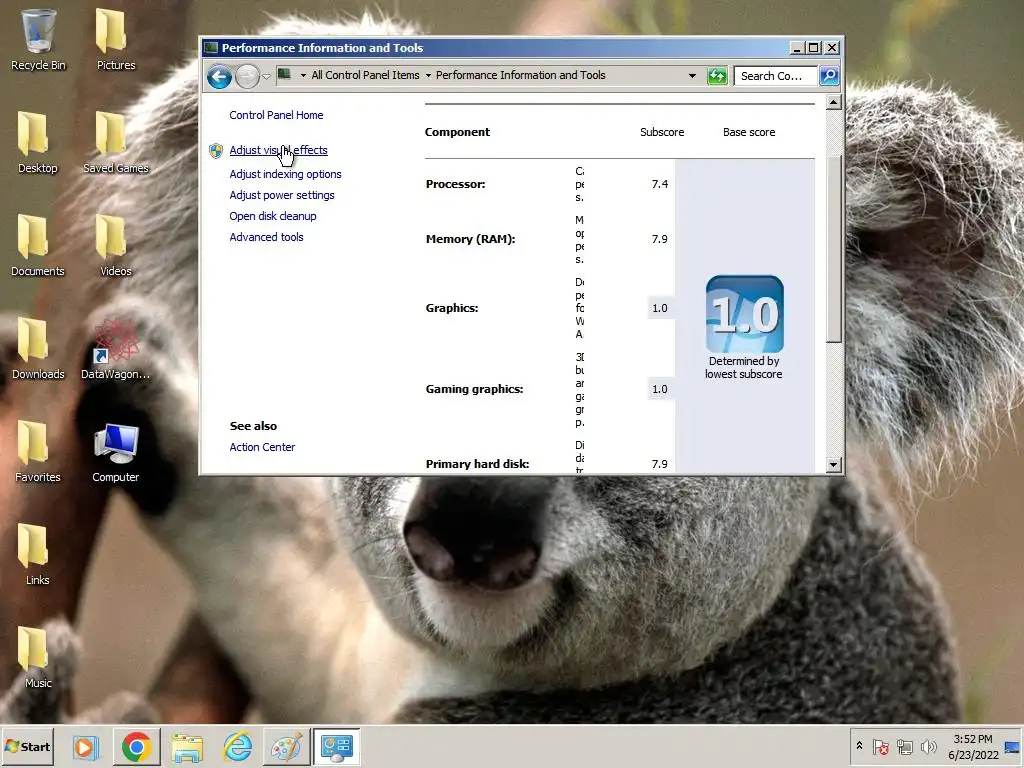Select the Links folder icon

(37, 555)
